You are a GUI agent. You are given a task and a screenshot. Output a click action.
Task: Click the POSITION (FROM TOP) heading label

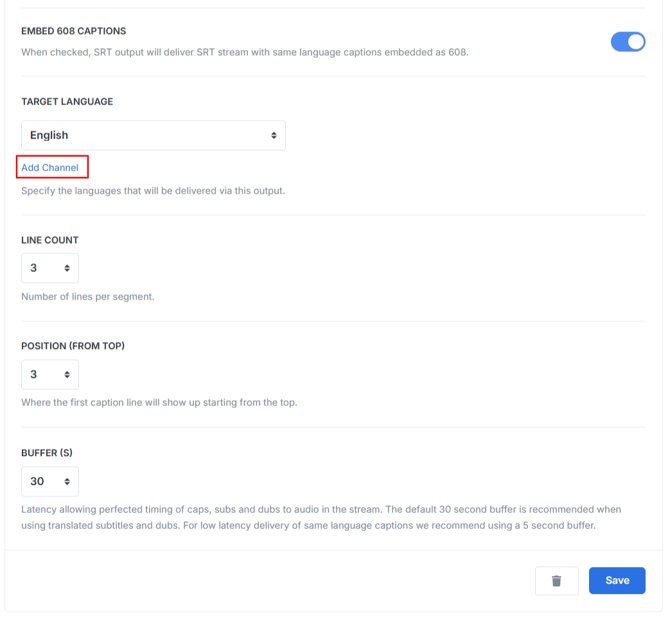(x=73, y=346)
